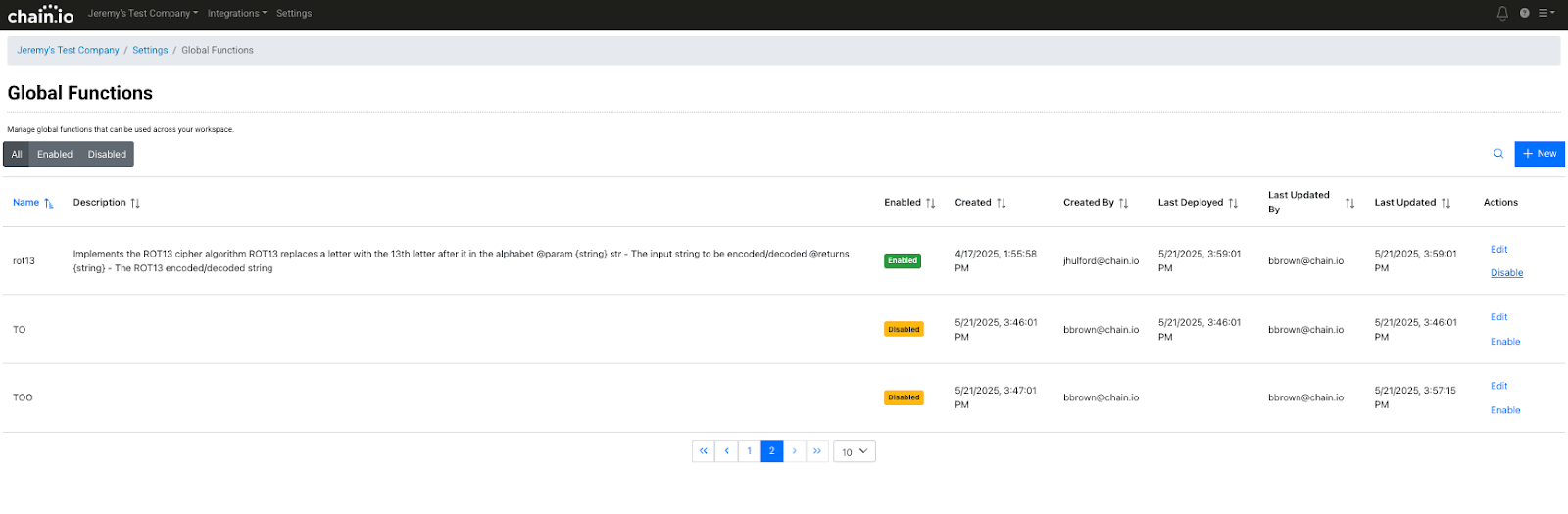Edit the TO function
Viewport: 1568px width, 514px height.
click(x=1499, y=317)
